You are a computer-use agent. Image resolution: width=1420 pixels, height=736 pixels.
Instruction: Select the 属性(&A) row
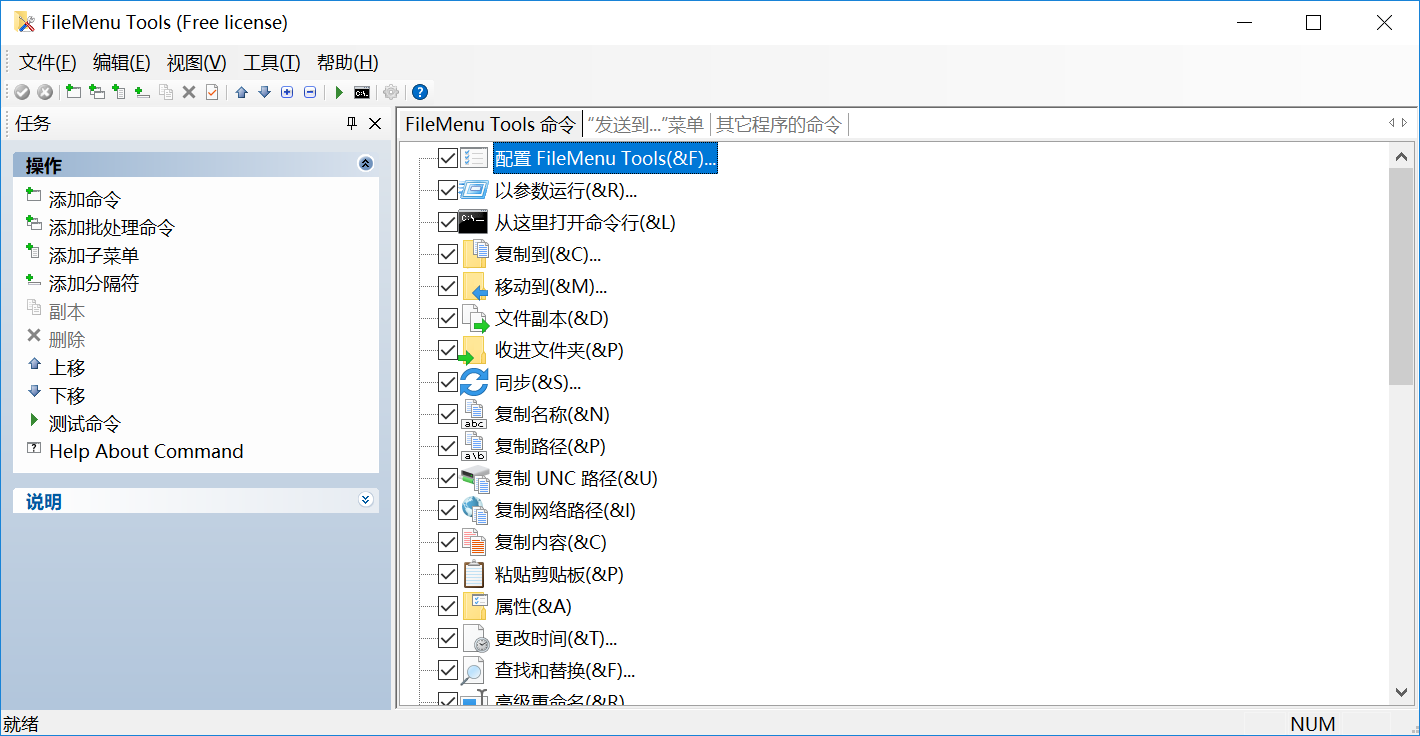[x=533, y=606]
